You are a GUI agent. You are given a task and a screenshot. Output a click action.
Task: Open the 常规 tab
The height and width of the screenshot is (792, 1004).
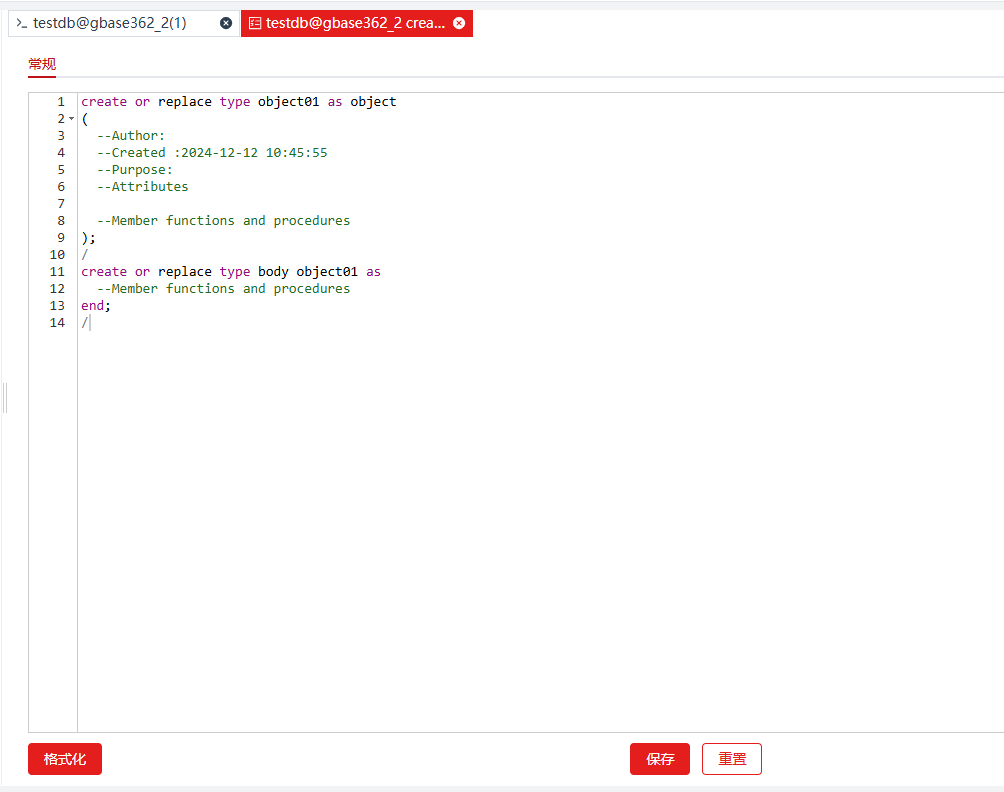42,65
